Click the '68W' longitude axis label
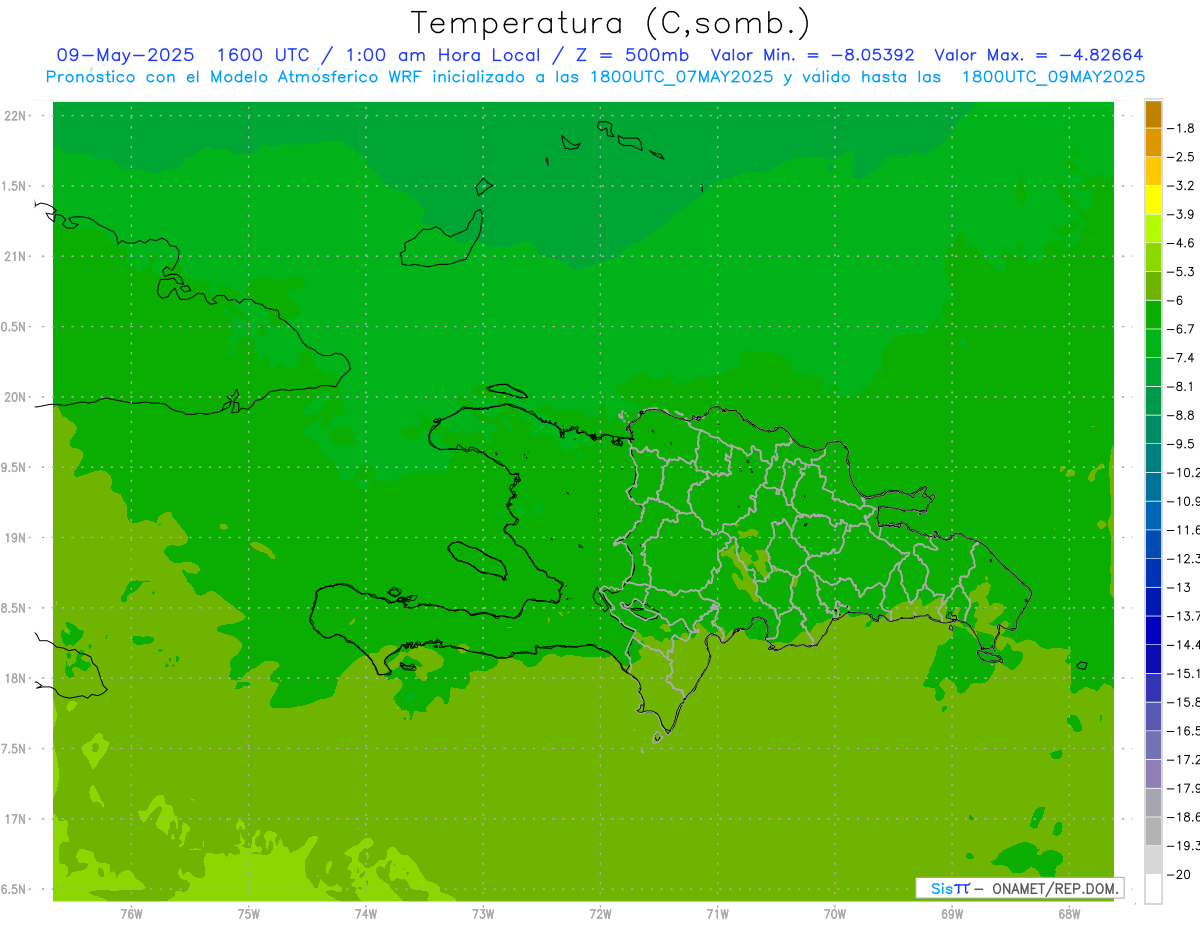This screenshot has width=1200, height=927. [1068, 914]
